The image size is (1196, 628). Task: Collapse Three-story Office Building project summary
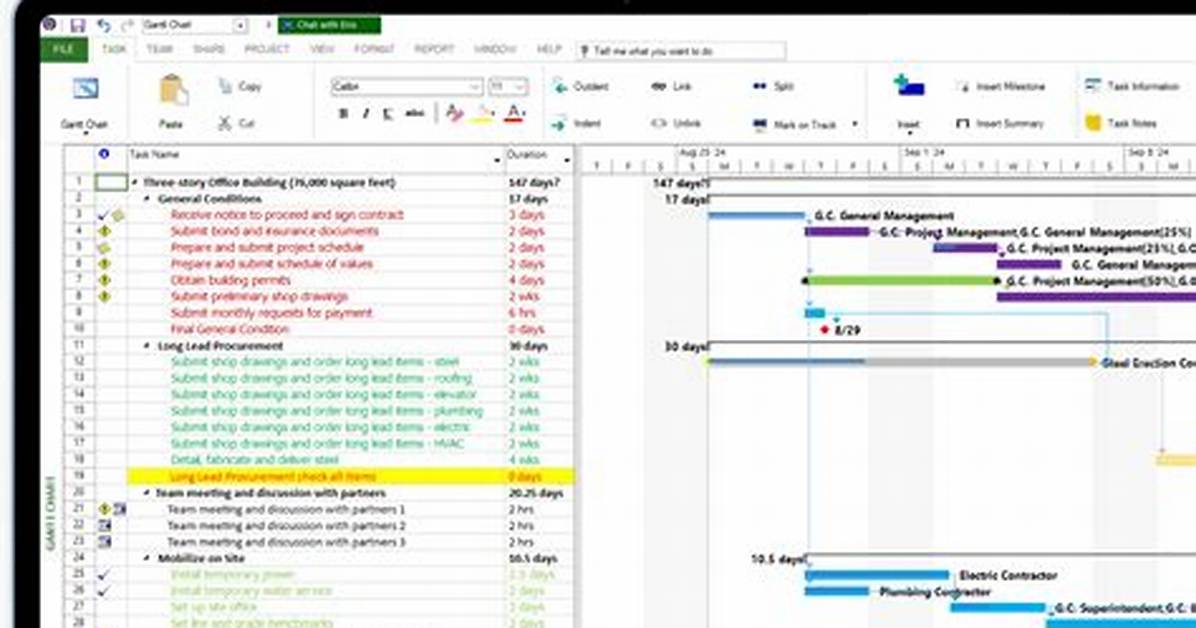tap(135, 182)
